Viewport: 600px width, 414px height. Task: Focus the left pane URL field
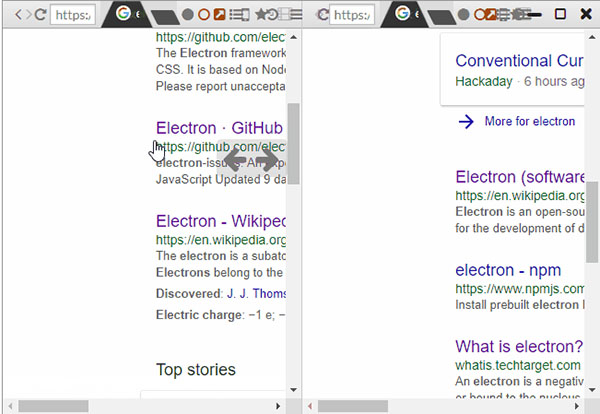pos(73,15)
